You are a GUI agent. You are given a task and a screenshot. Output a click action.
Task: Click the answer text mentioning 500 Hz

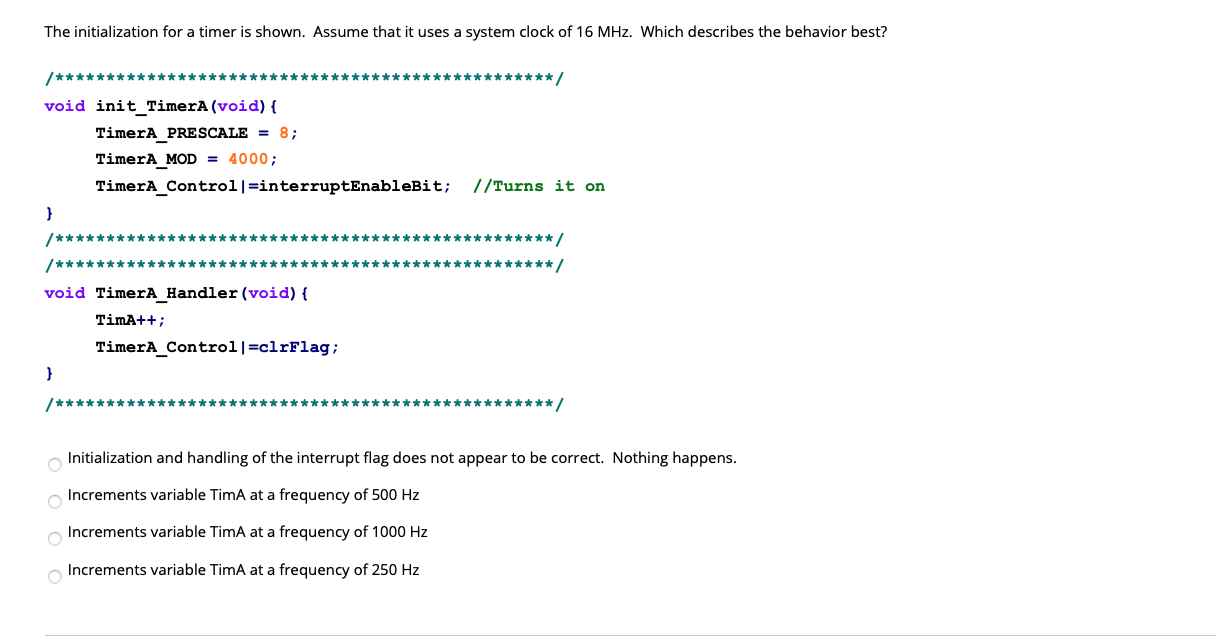click(x=243, y=494)
